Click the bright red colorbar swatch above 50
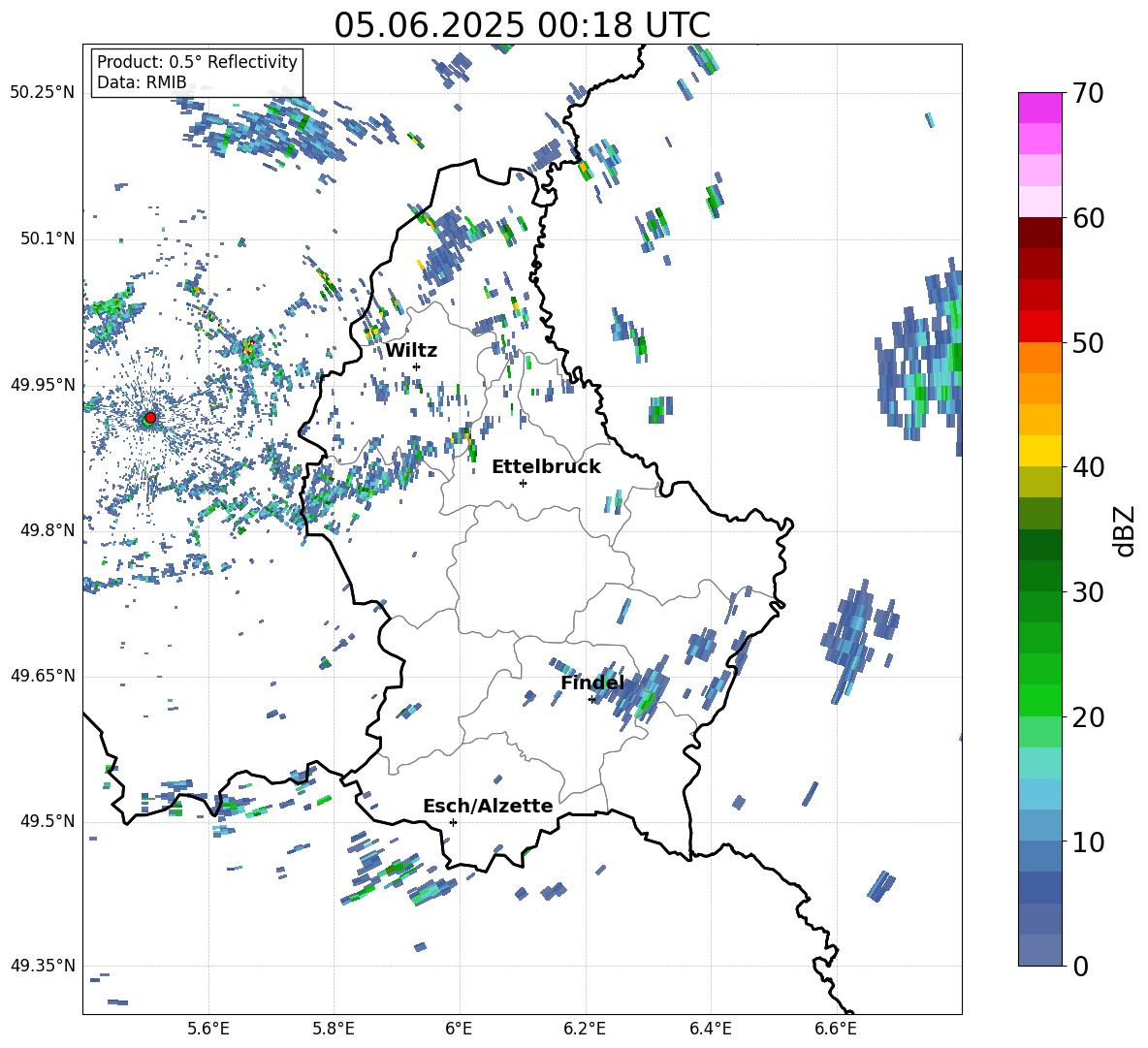Viewport: 1148px width, 1048px height. click(1039, 327)
